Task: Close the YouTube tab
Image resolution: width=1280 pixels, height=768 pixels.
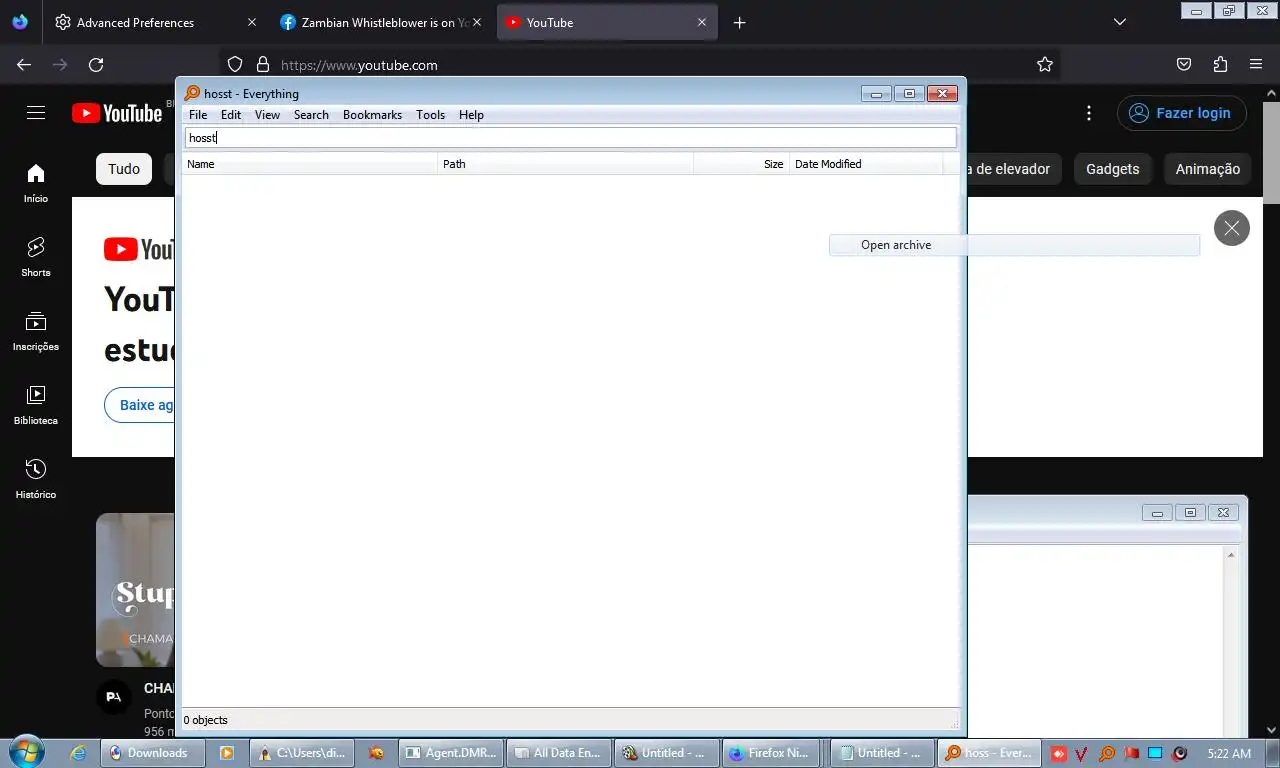Action: [702, 22]
